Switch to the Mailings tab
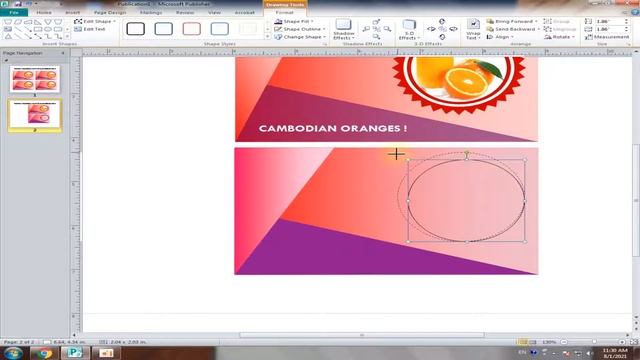 click(x=151, y=13)
